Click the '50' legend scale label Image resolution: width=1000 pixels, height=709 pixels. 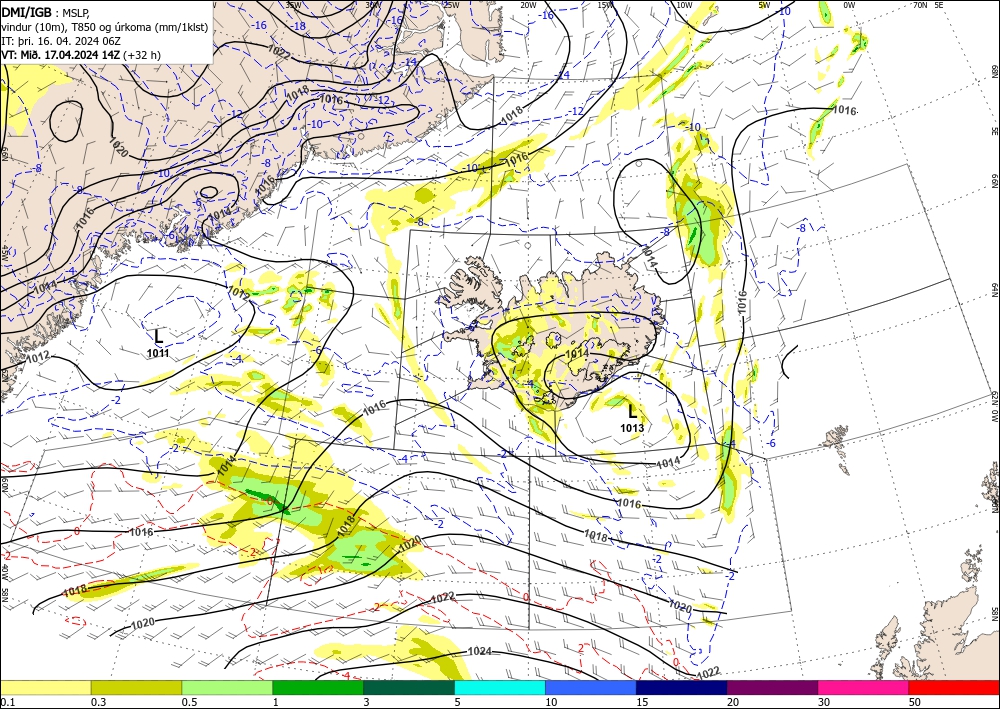(915, 702)
